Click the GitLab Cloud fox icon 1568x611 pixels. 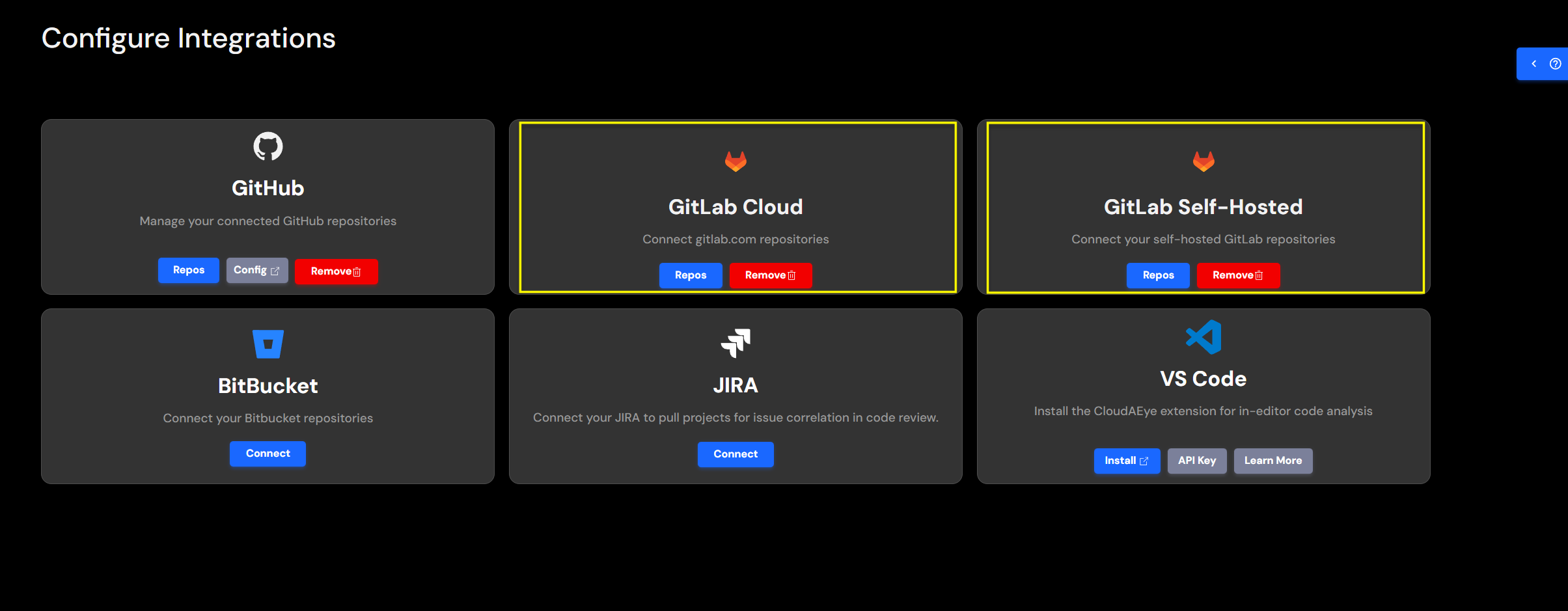[735, 162]
